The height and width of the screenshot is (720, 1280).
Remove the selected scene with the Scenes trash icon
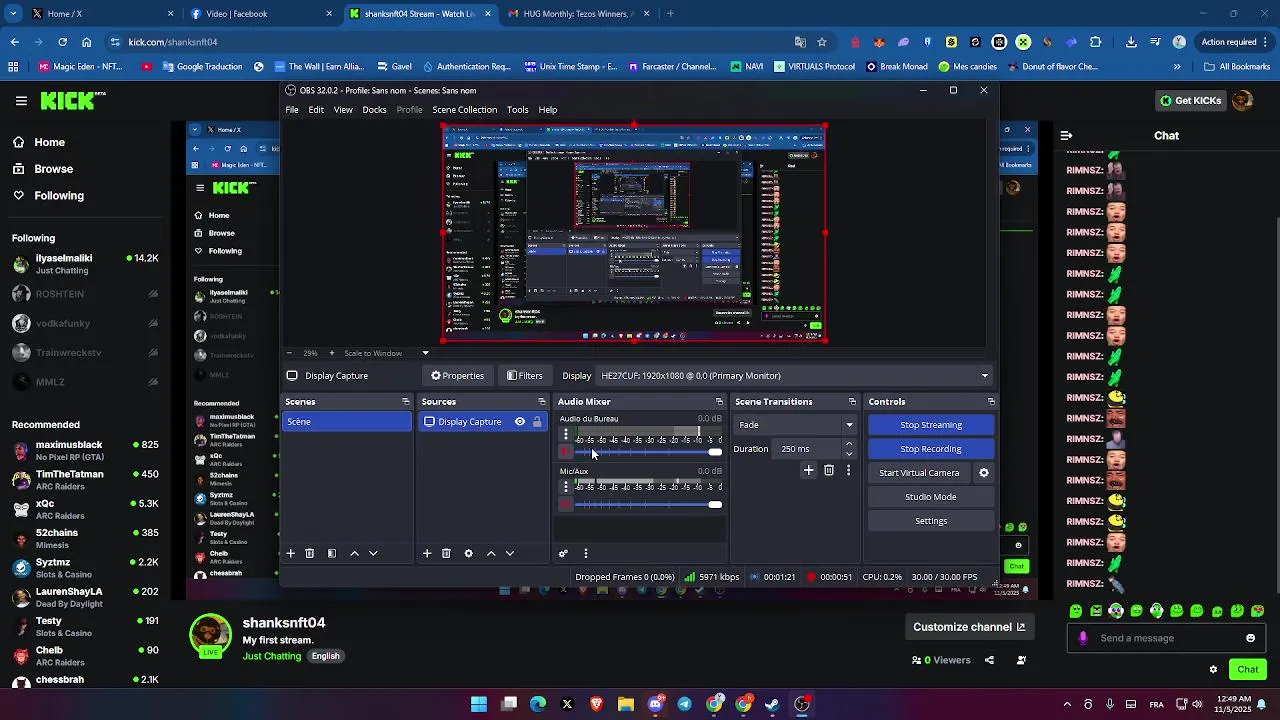[310, 553]
